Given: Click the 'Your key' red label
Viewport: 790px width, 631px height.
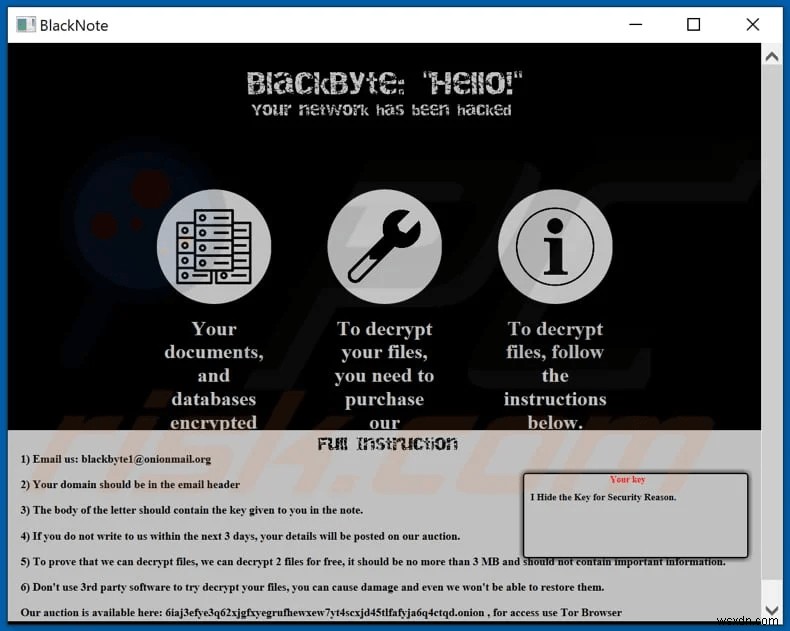Looking at the screenshot, I should click(x=627, y=479).
